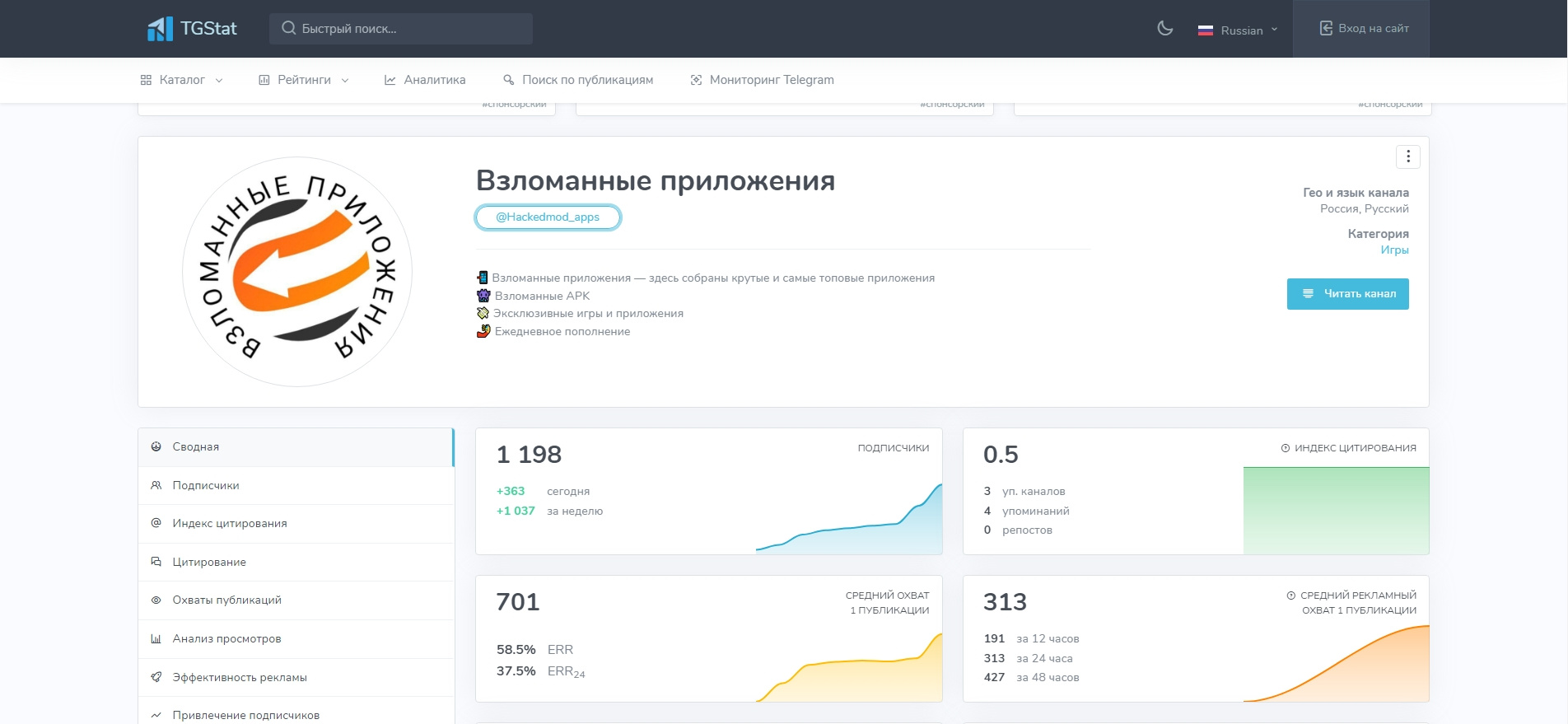Open the Russian language dropdown

pyautogui.click(x=1238, y=30)
